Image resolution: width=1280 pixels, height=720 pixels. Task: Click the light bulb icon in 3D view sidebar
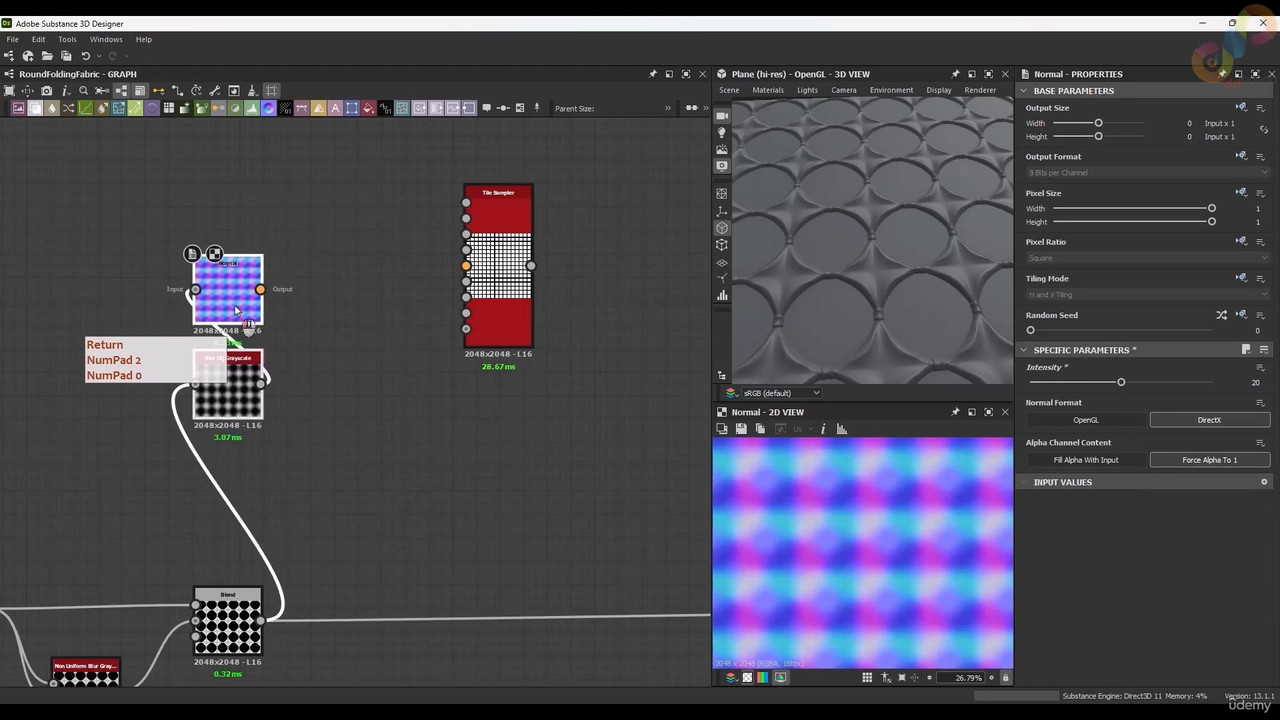pos(722,133)
